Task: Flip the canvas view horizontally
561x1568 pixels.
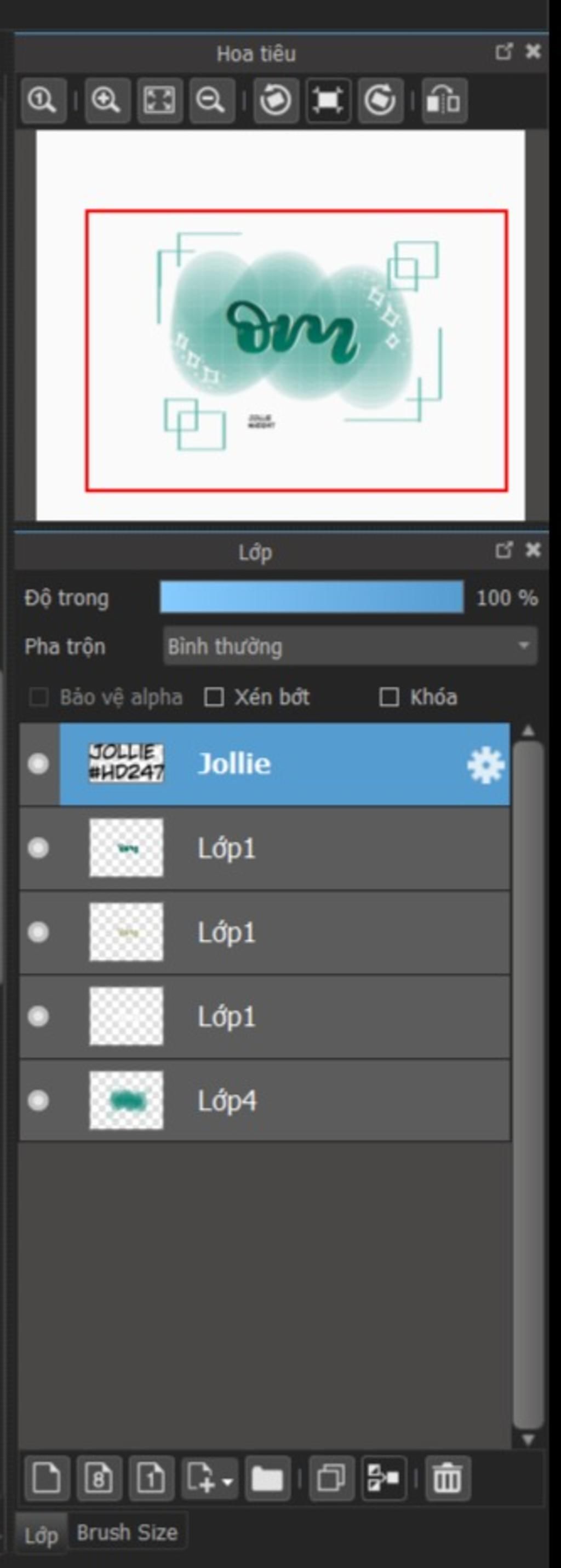Action: tap(444, 100)
